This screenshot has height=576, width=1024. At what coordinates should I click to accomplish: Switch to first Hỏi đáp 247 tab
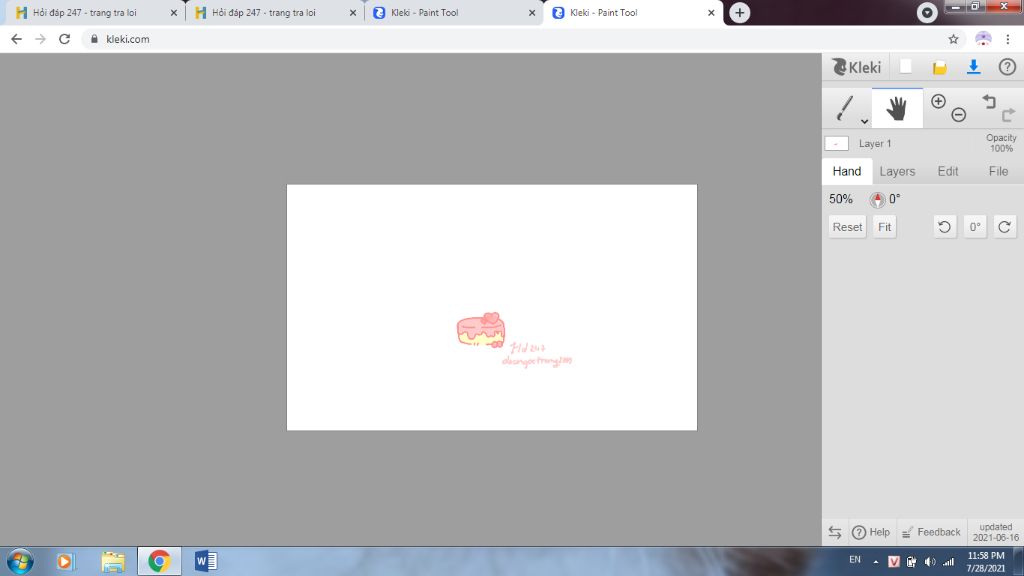coord(95,12)
